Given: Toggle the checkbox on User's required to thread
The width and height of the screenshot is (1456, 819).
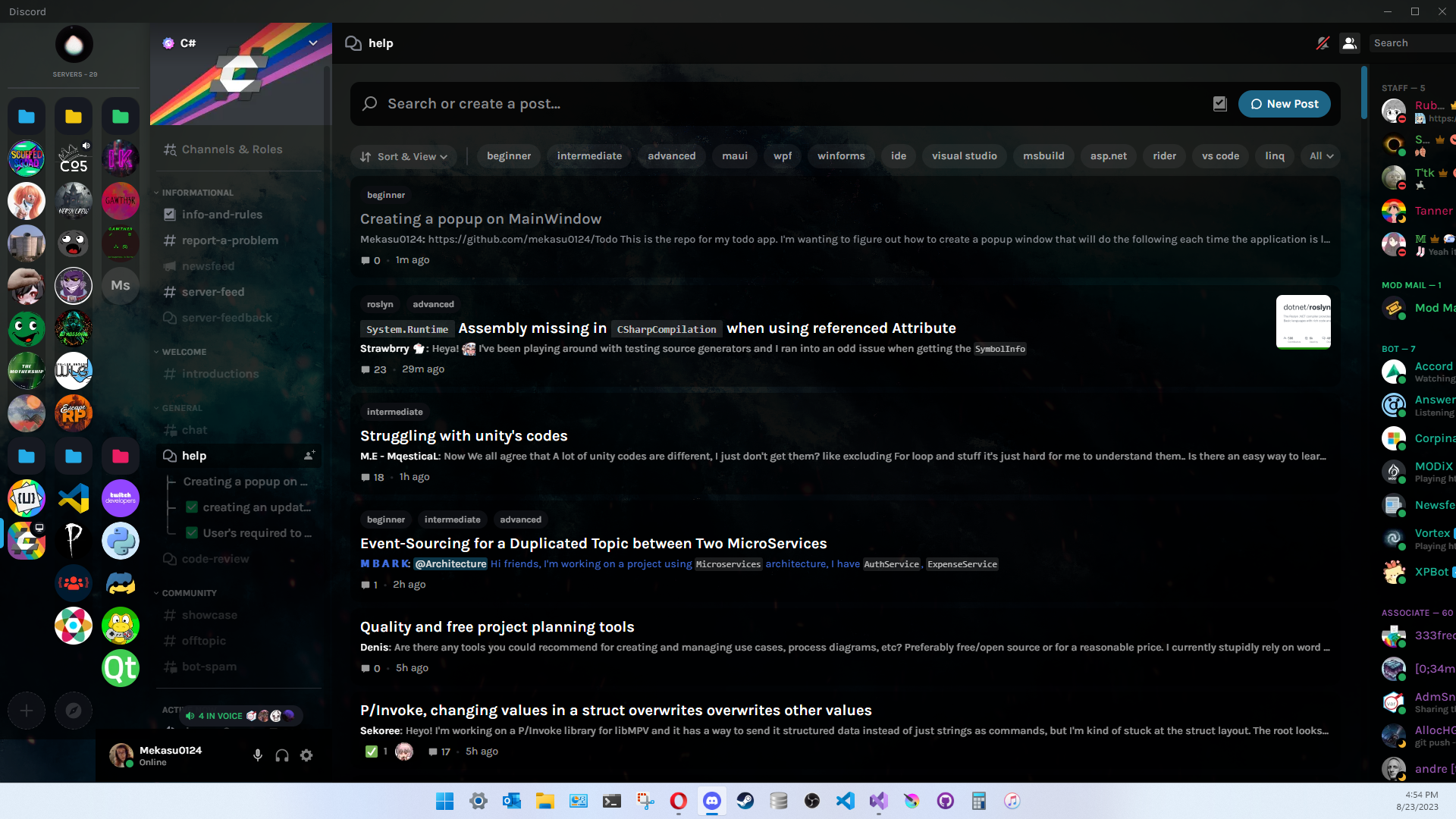Looking at the screenshot, I should click(x=192, y=533).
